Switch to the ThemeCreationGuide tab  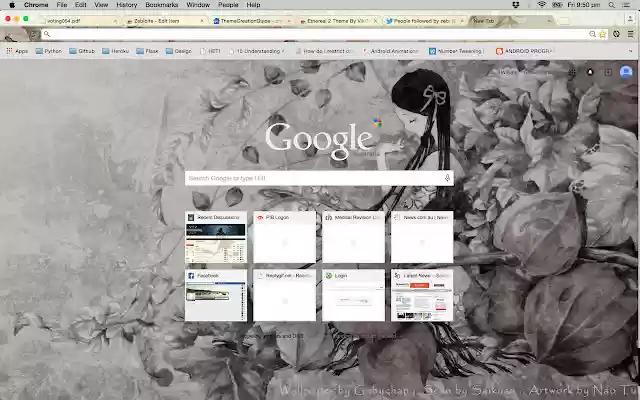coord(252,21)
